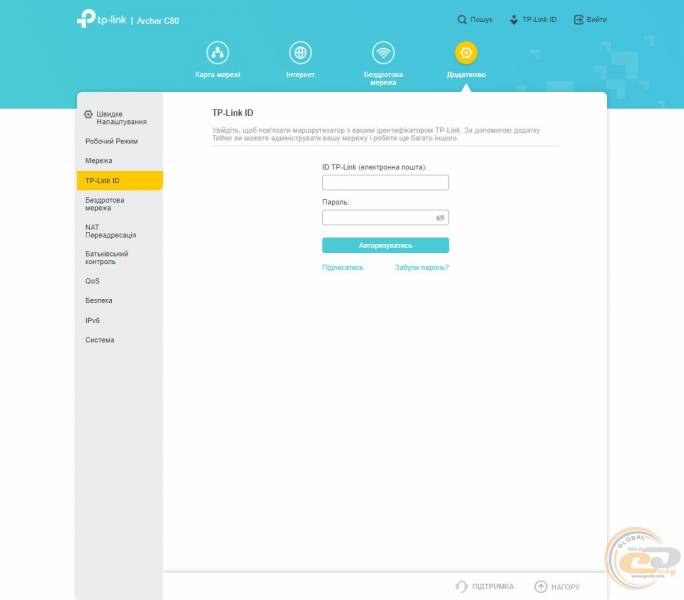Open Робочий Режим in the sidebar

point(111,141)
